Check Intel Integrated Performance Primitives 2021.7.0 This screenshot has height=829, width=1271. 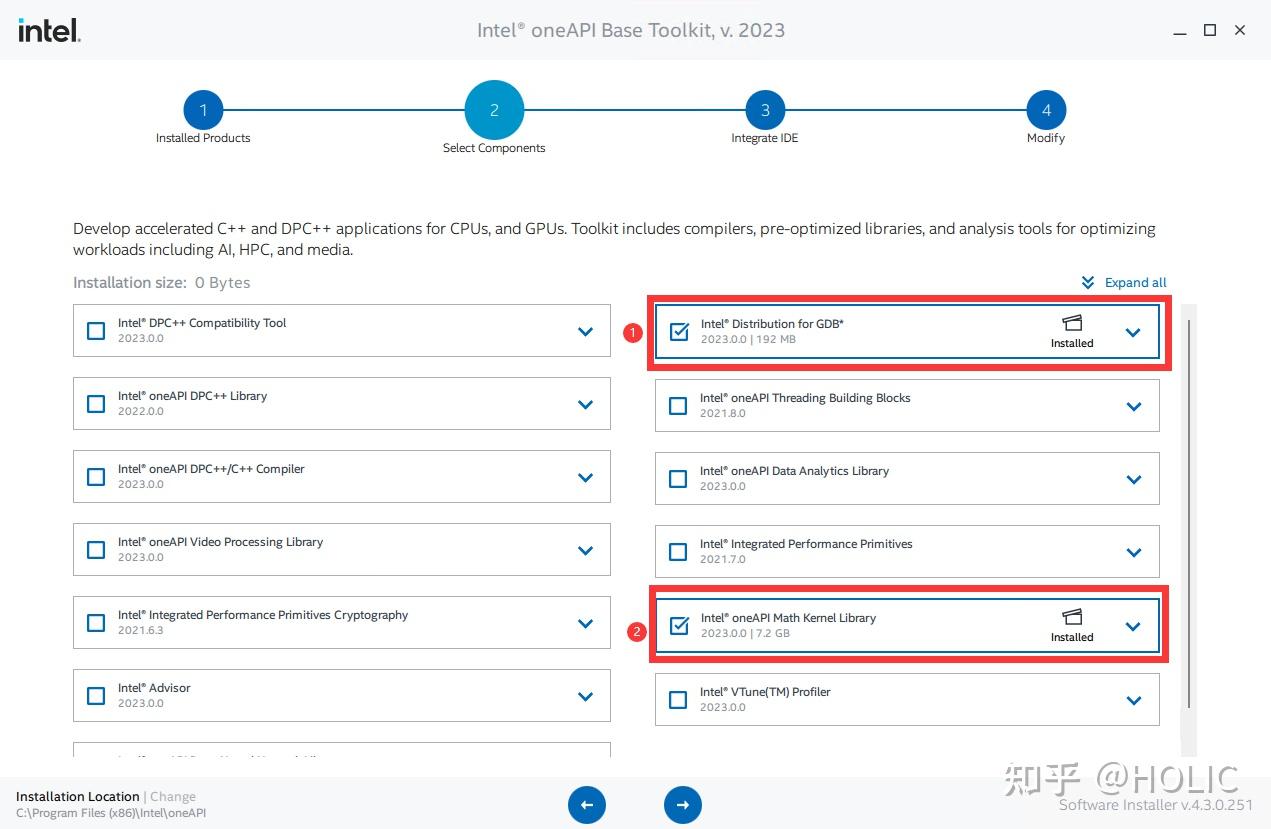[x=678, y=552]
